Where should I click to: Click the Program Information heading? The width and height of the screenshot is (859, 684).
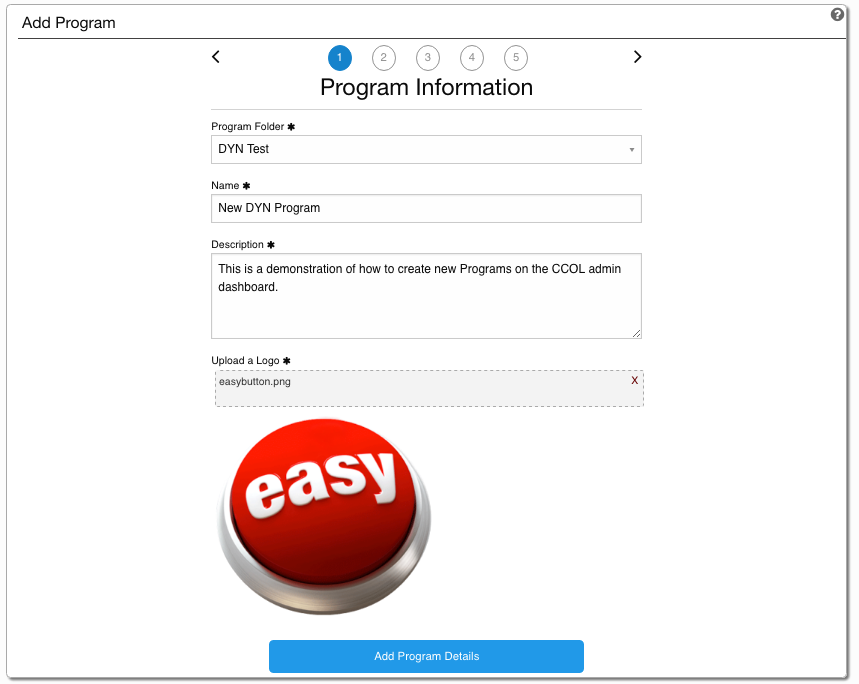pyautogui.click(x=426, y=88)
